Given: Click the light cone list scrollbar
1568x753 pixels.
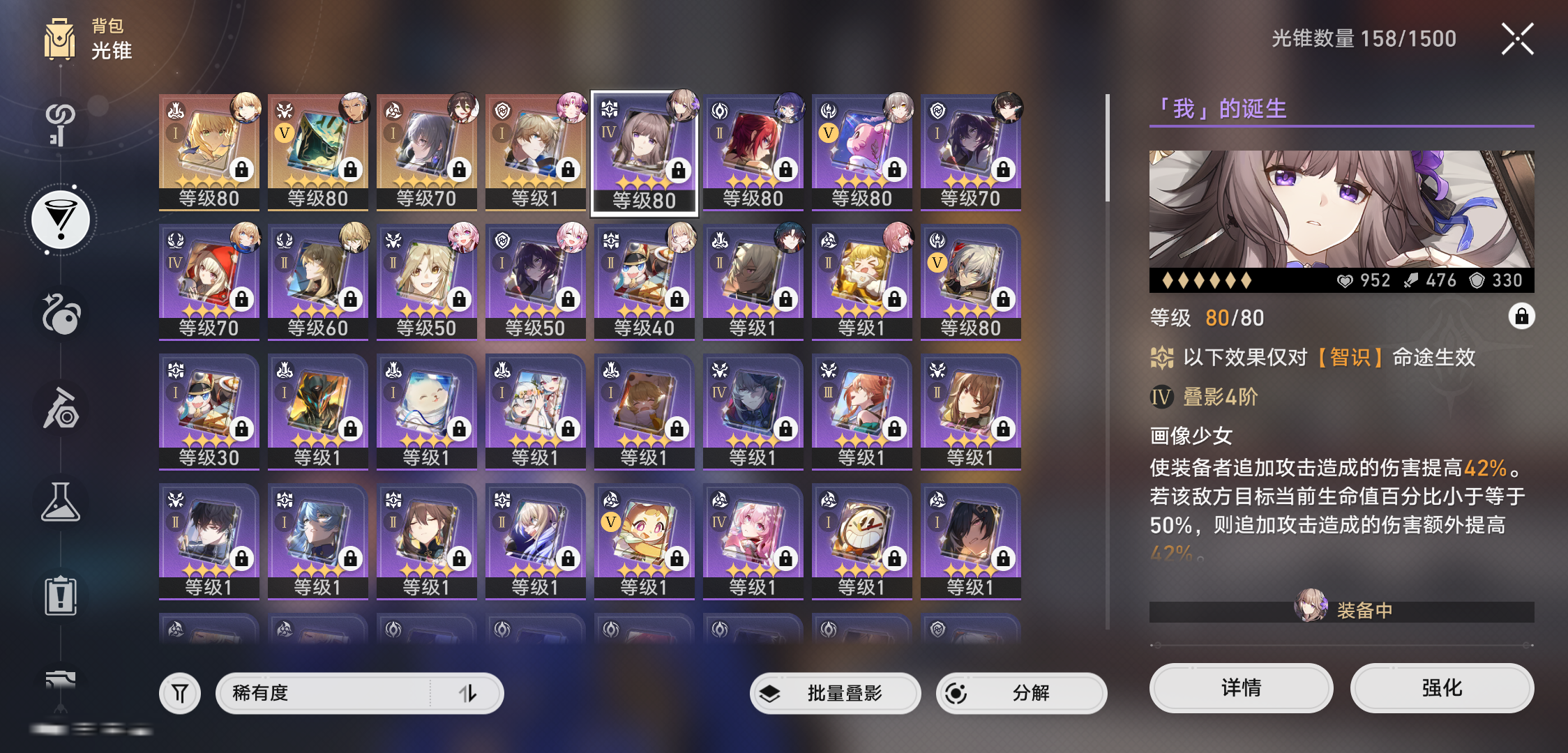Looking at the screenshot, I should coord(1108,149).
